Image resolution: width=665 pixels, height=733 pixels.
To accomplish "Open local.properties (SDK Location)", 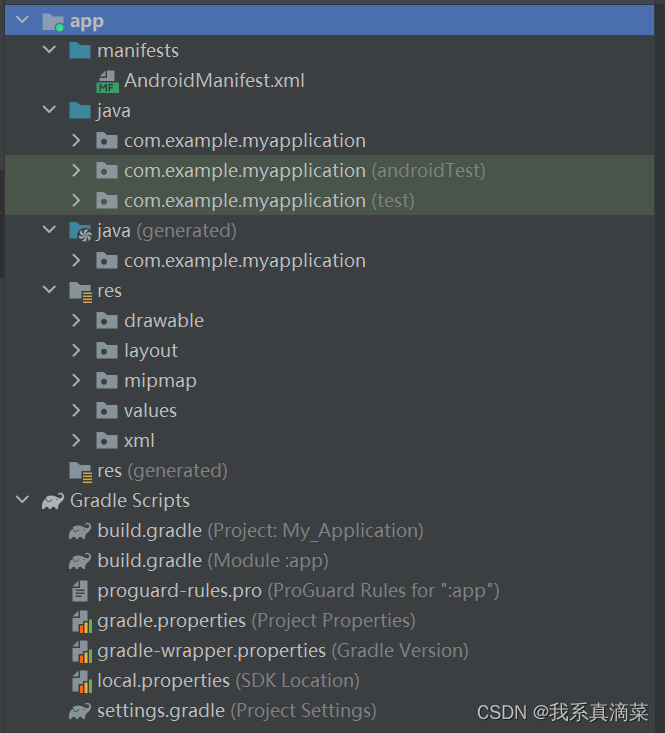I will [x=228, y=681].
